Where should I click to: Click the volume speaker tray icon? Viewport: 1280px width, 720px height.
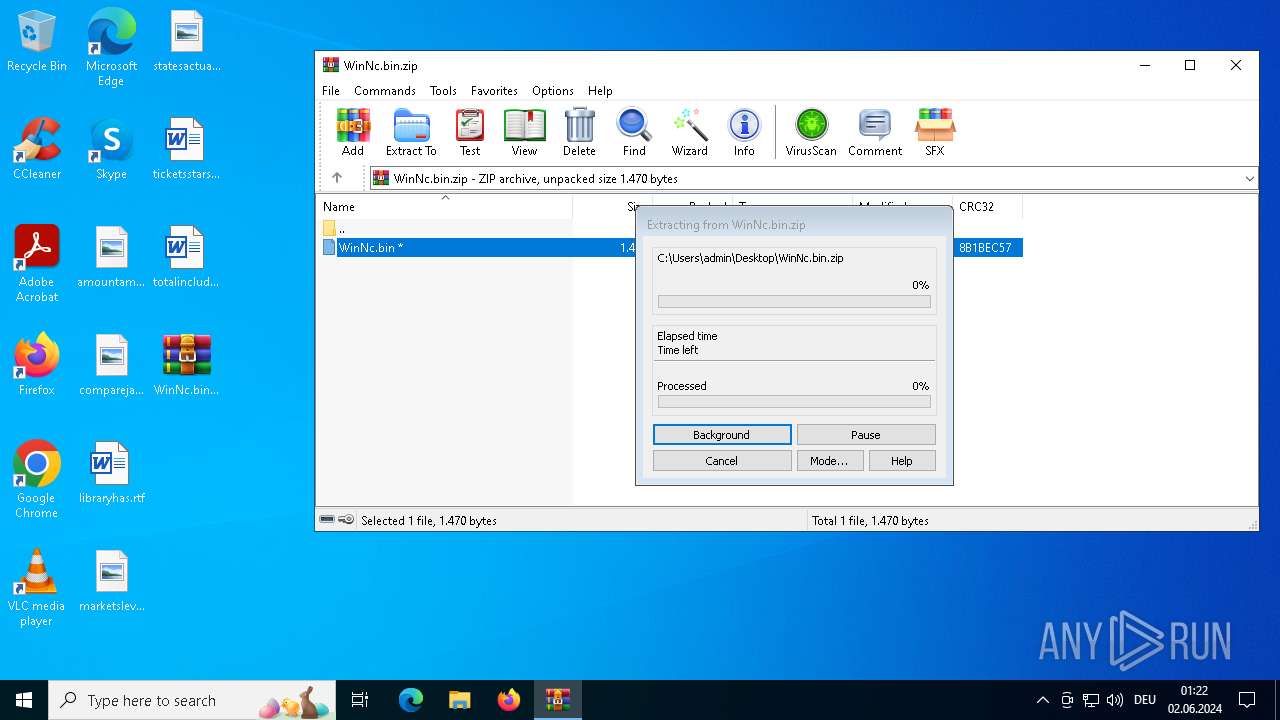1115,700
